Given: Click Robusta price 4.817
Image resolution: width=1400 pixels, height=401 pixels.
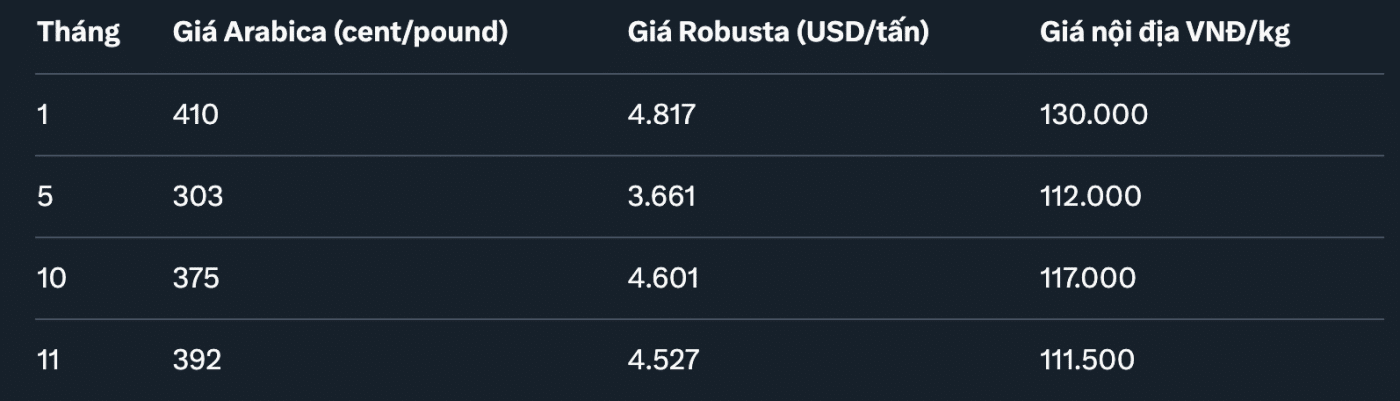Looking at the screenshot, I should (x=660, y=115).
